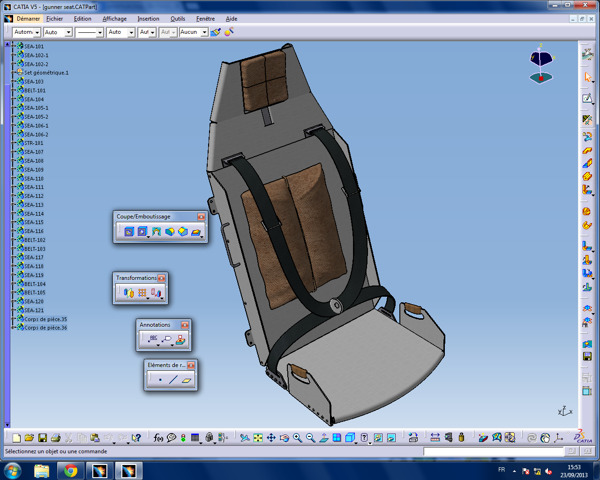Click the Zoom In magnifier
The width and height of the screenshot is (600, 480).
tap(297, 438)
